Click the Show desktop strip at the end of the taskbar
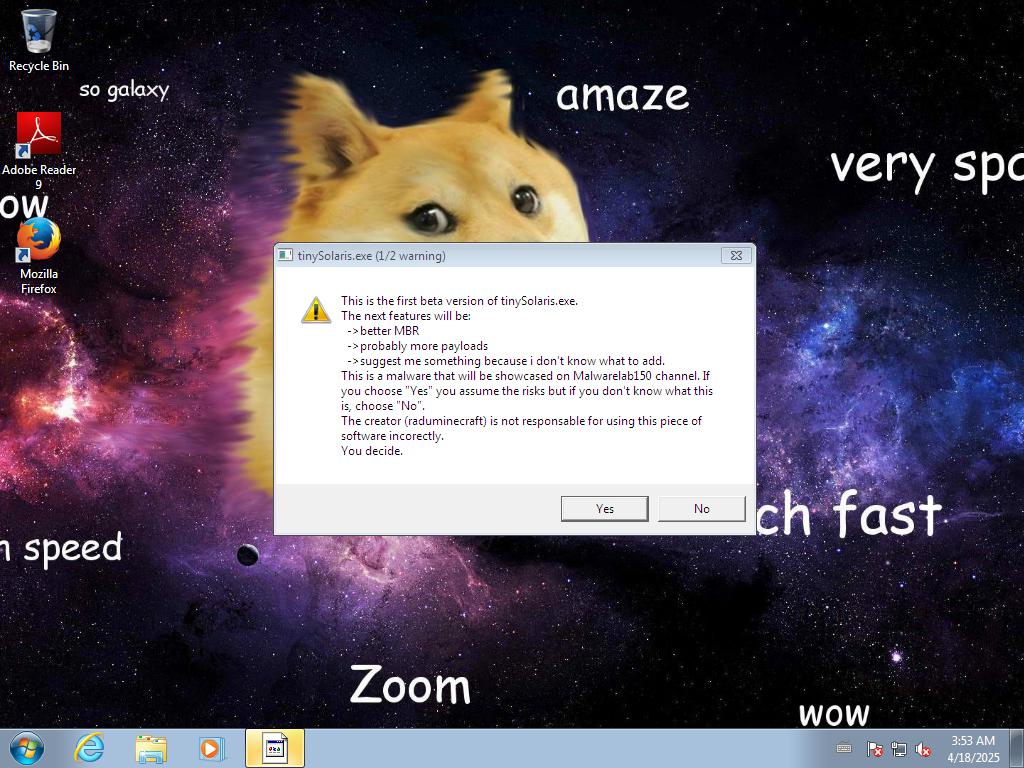The height and width of the screenshot is (768, 1024). pos(1017,748)
